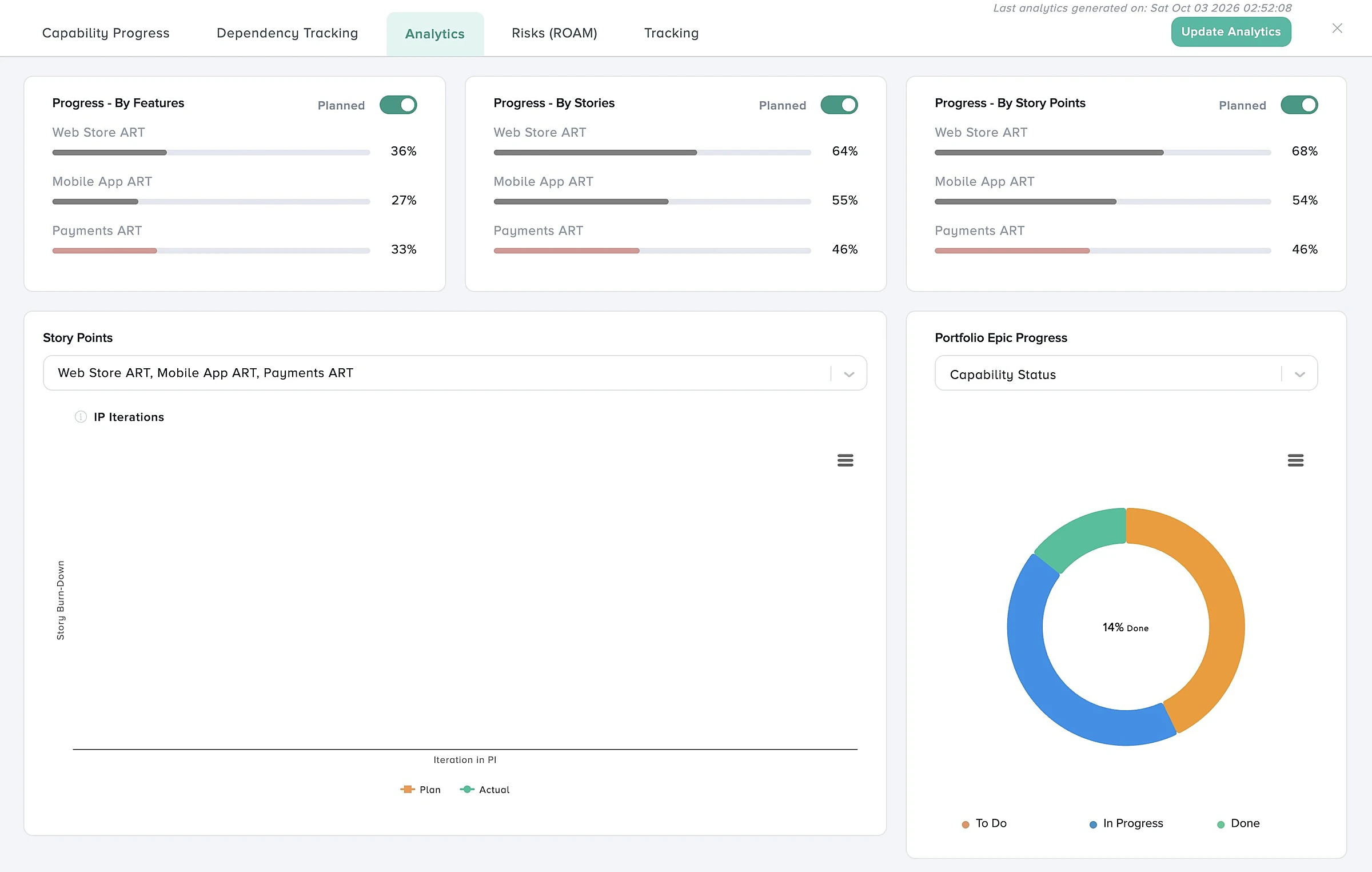Screen dimensions: 1372x872
Task: Click the To Do legend dot
Action: tap(966, 824)
